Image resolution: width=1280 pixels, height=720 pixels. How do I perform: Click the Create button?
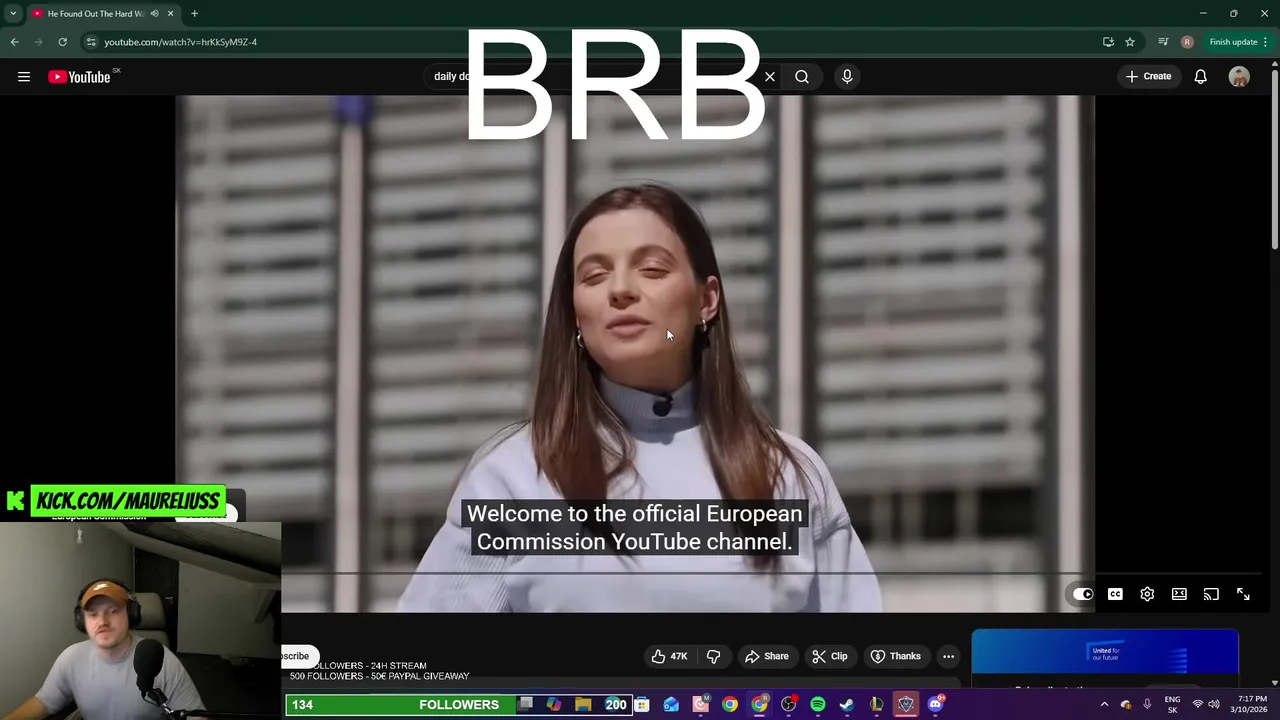click(x=1148, y=76)
